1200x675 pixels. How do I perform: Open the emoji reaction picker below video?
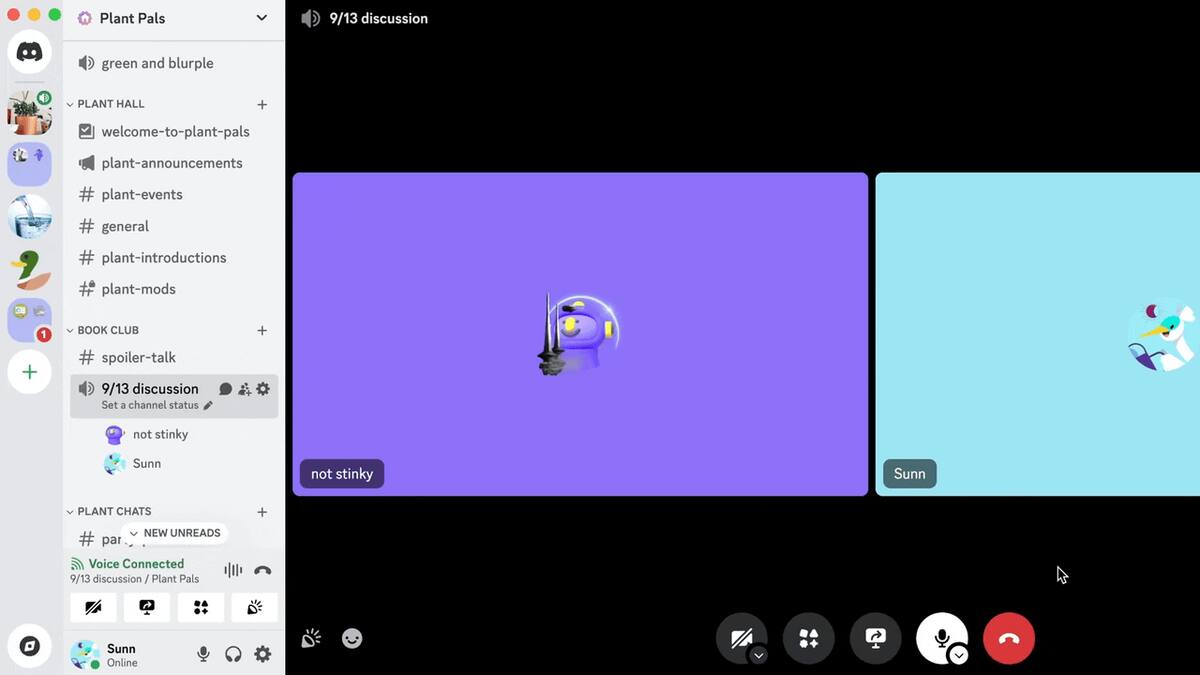click(352, 638)
